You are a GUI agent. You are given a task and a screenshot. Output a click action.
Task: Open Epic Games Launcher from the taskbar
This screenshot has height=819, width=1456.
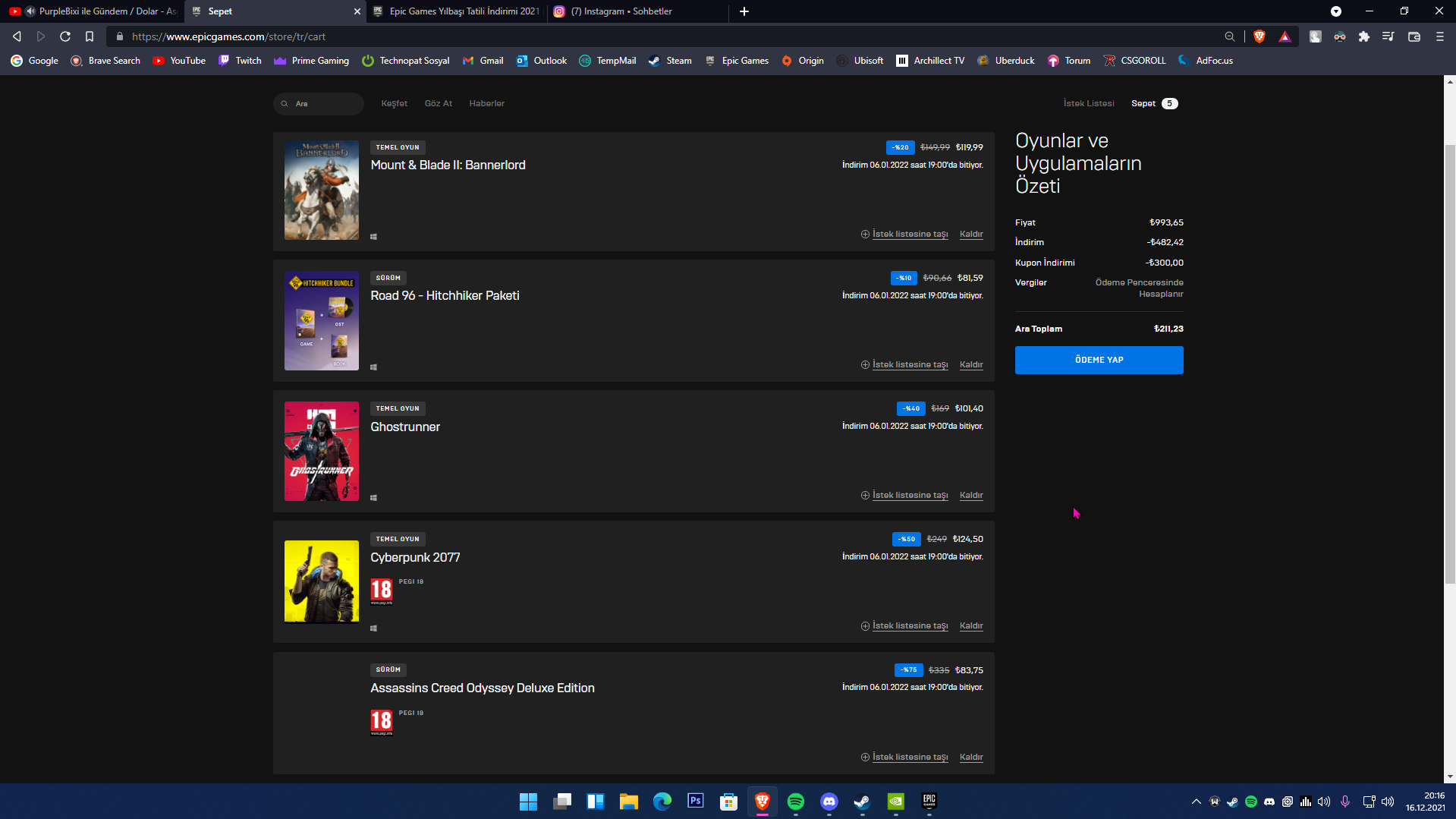pos(929,802)
